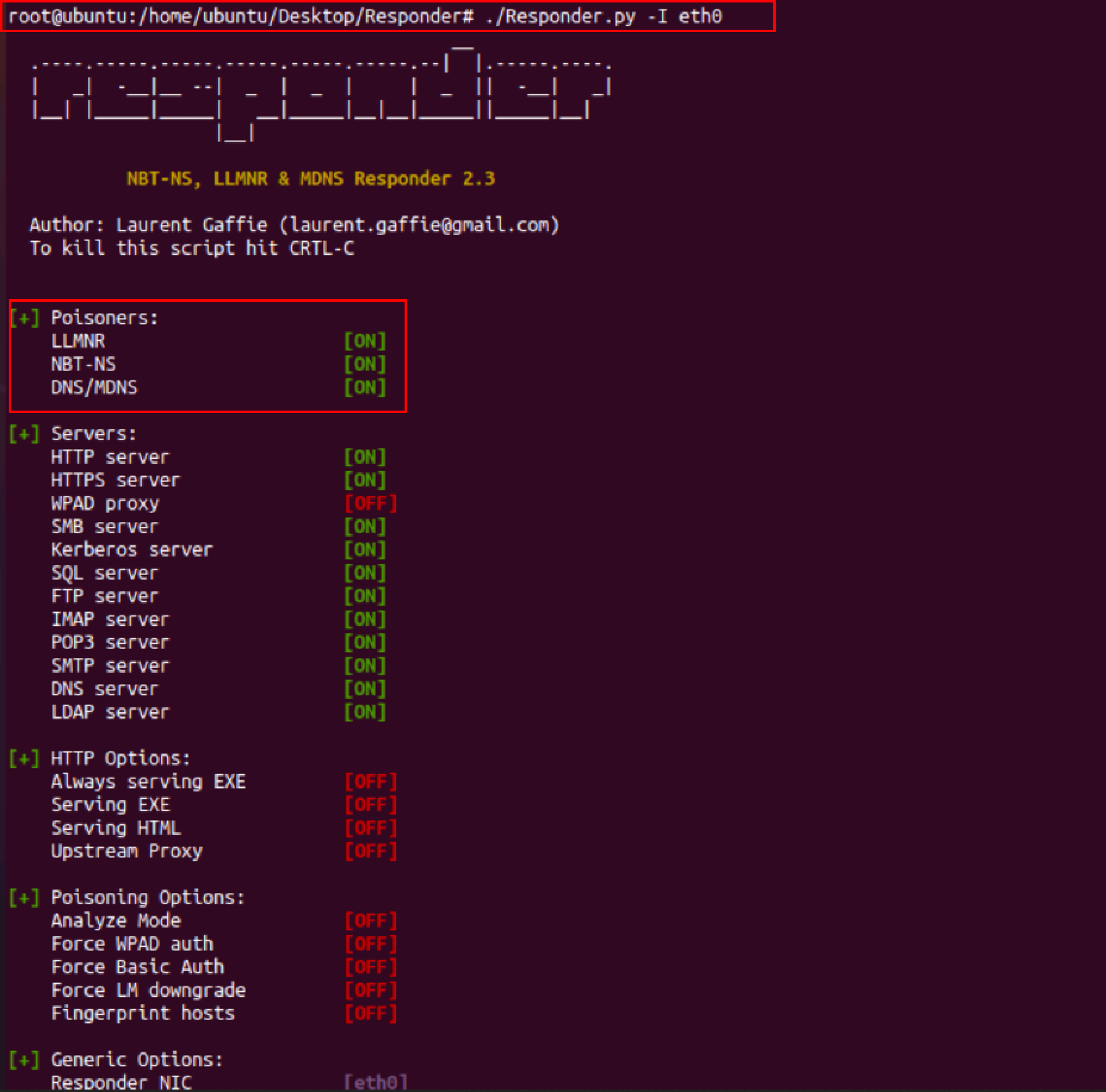Click the SMB server [ON] status

pyautogui.click(x=365, y=526)
